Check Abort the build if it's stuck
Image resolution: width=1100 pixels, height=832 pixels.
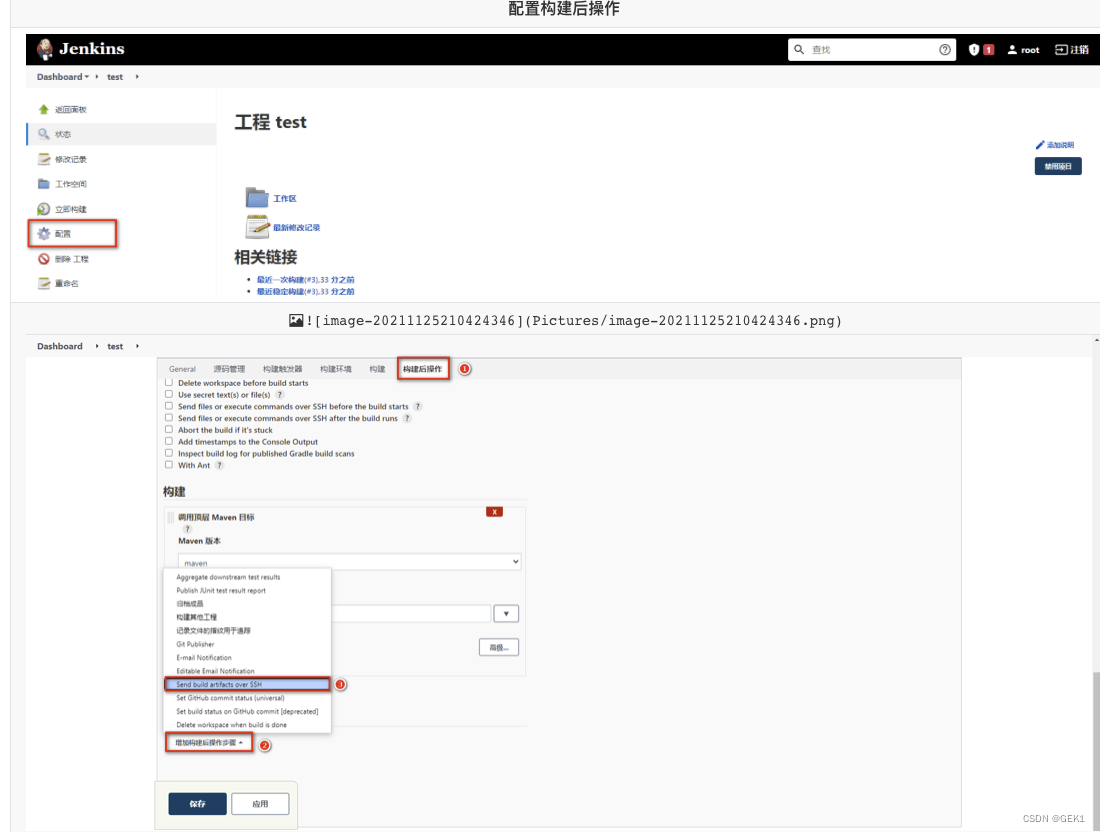pyautogui.click(x=168, y=429)
